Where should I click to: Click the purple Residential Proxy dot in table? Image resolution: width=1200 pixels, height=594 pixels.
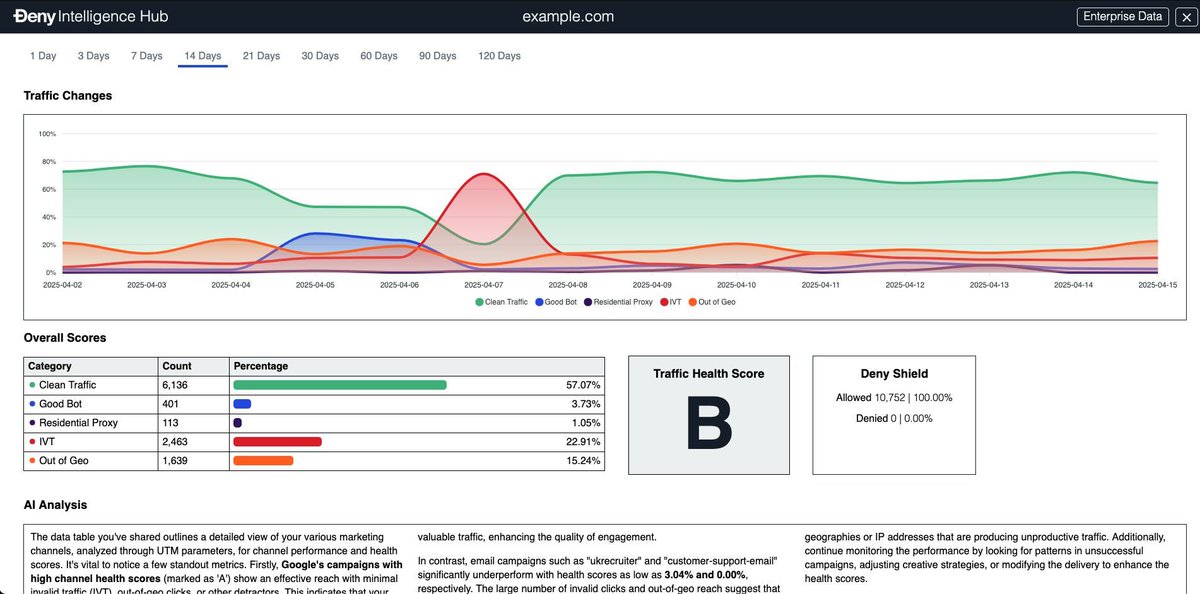[32, 422]
